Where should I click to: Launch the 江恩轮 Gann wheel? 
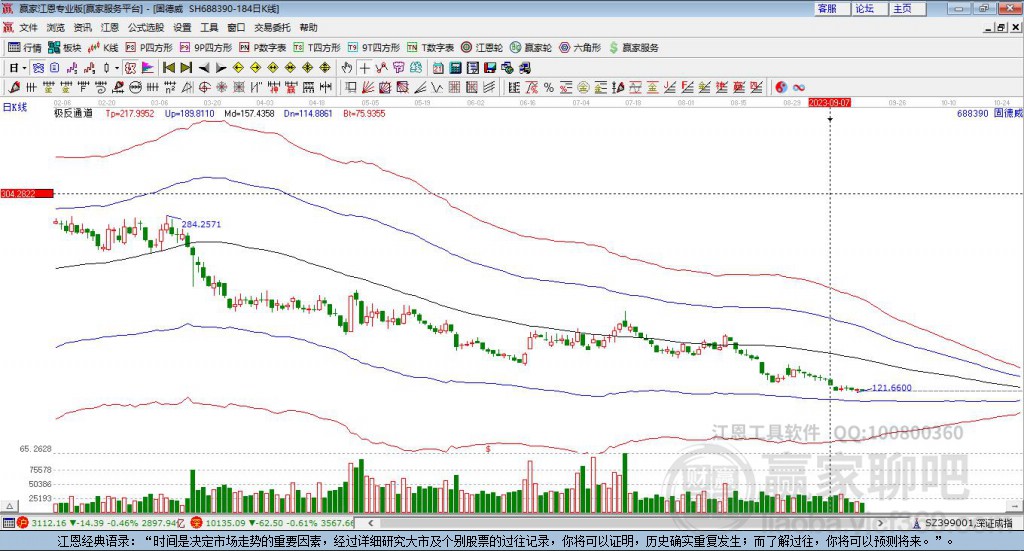pyautogui.click(x=482, y=48)
